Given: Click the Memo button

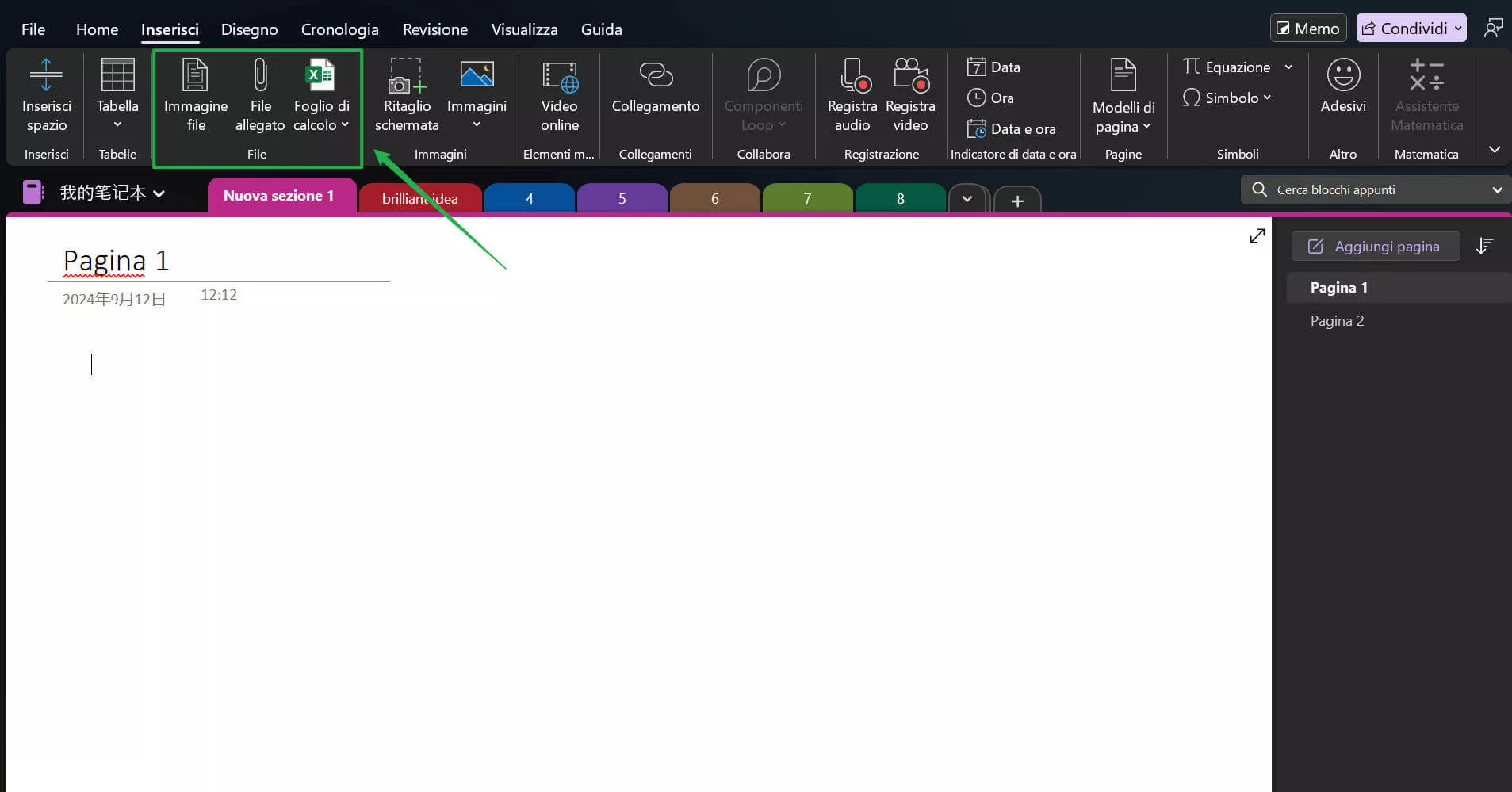Looking at the screenshot, I should 1308,29.
